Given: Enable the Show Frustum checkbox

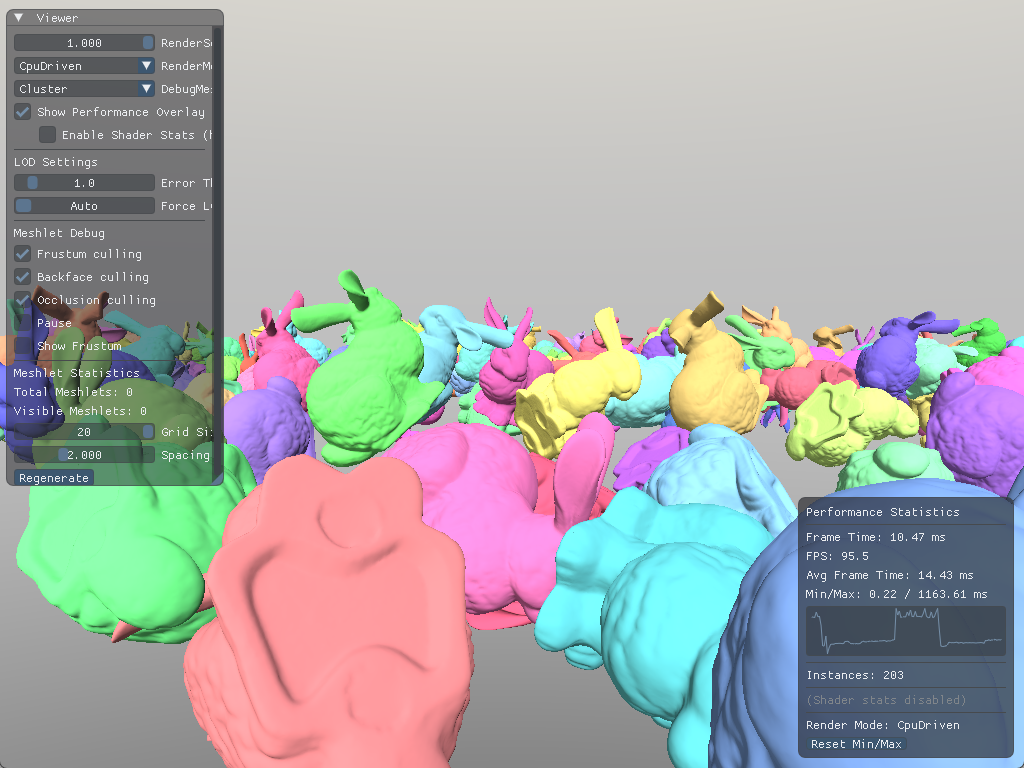Looking at the screenshot, I should pos(22,346).
